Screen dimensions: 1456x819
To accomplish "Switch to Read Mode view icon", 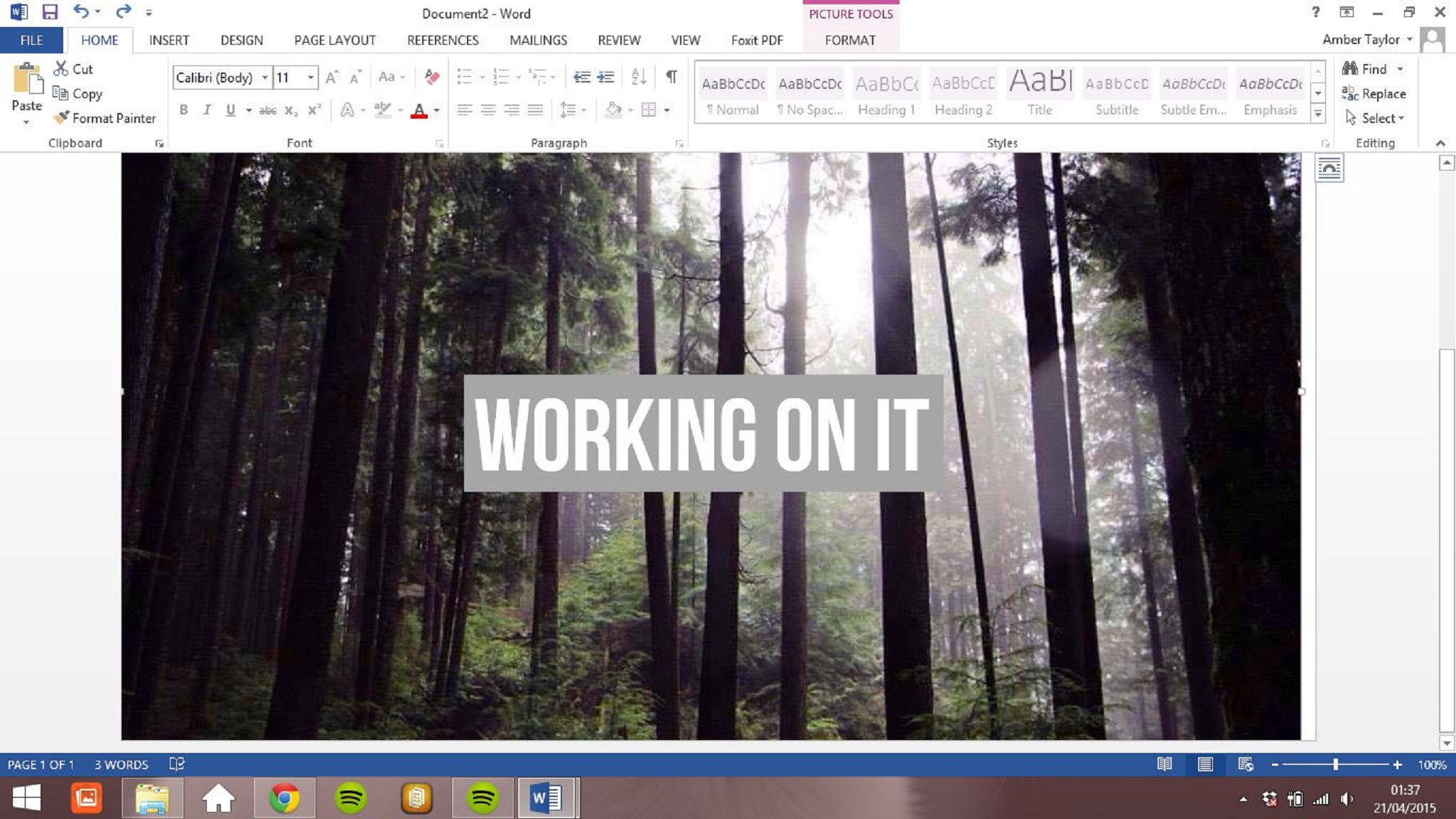I will point(1164,764).
